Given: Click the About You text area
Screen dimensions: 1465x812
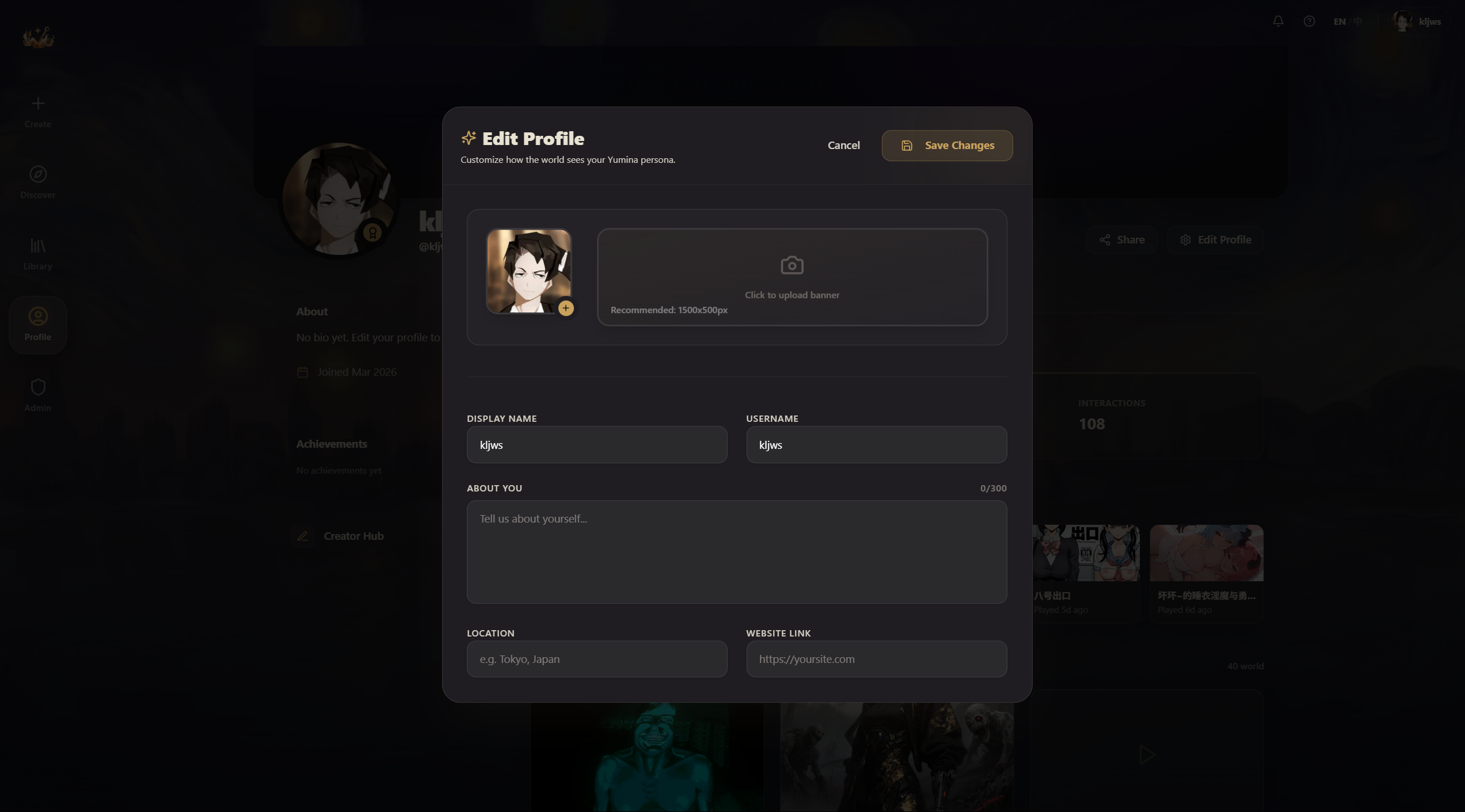Looking at the screenshot, I should (736, 551).
